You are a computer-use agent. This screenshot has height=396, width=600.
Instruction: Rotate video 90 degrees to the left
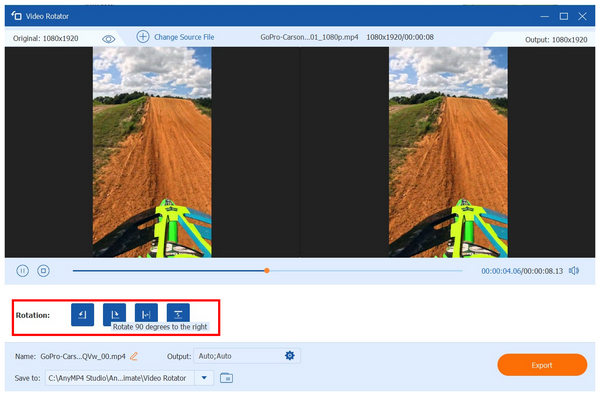click(x=82, y=315)
